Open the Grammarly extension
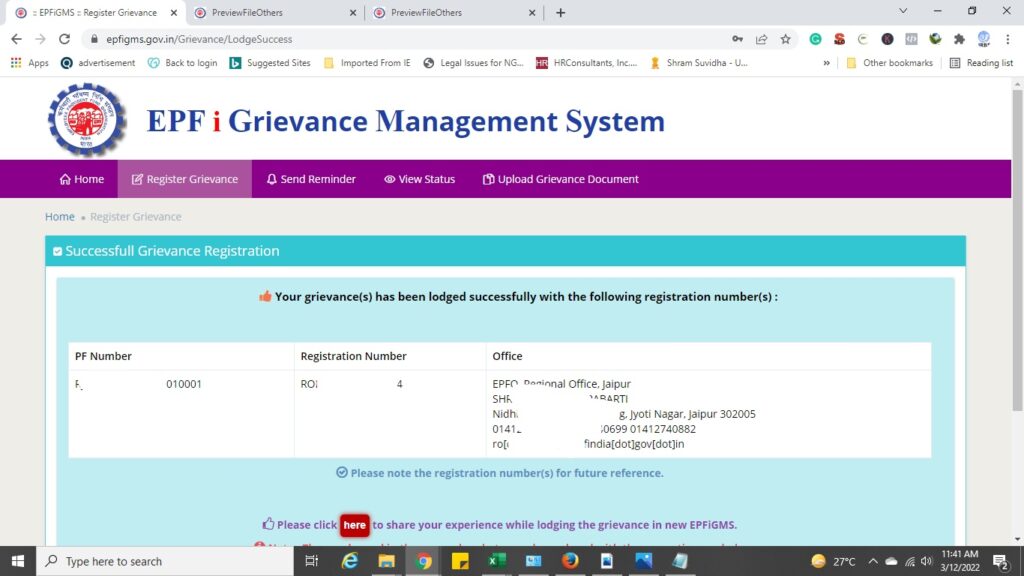 pyautogui.click(x=815, y=39)
